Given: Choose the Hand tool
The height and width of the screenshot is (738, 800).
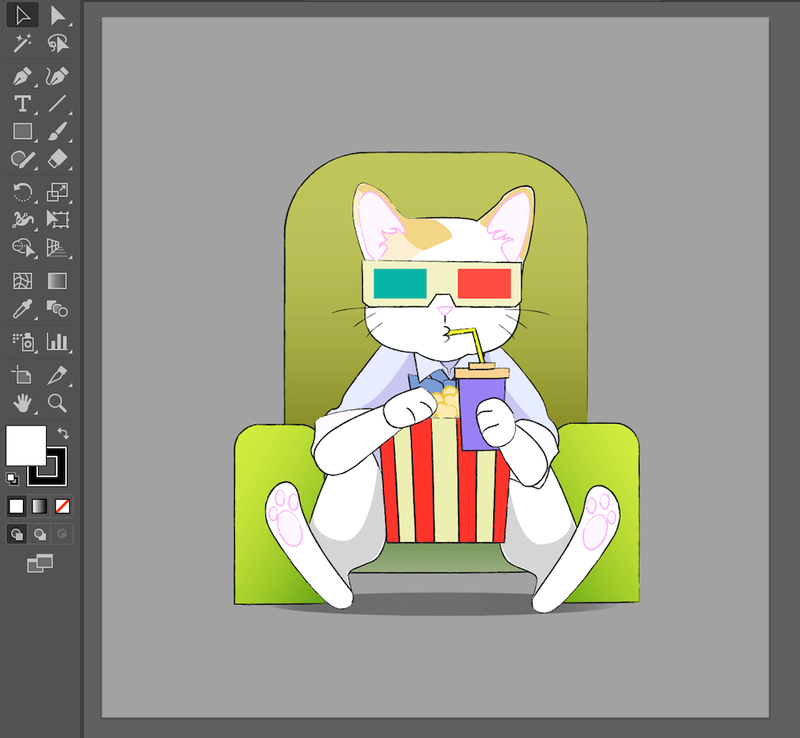Looking at the screenshot, I should 23,403.
